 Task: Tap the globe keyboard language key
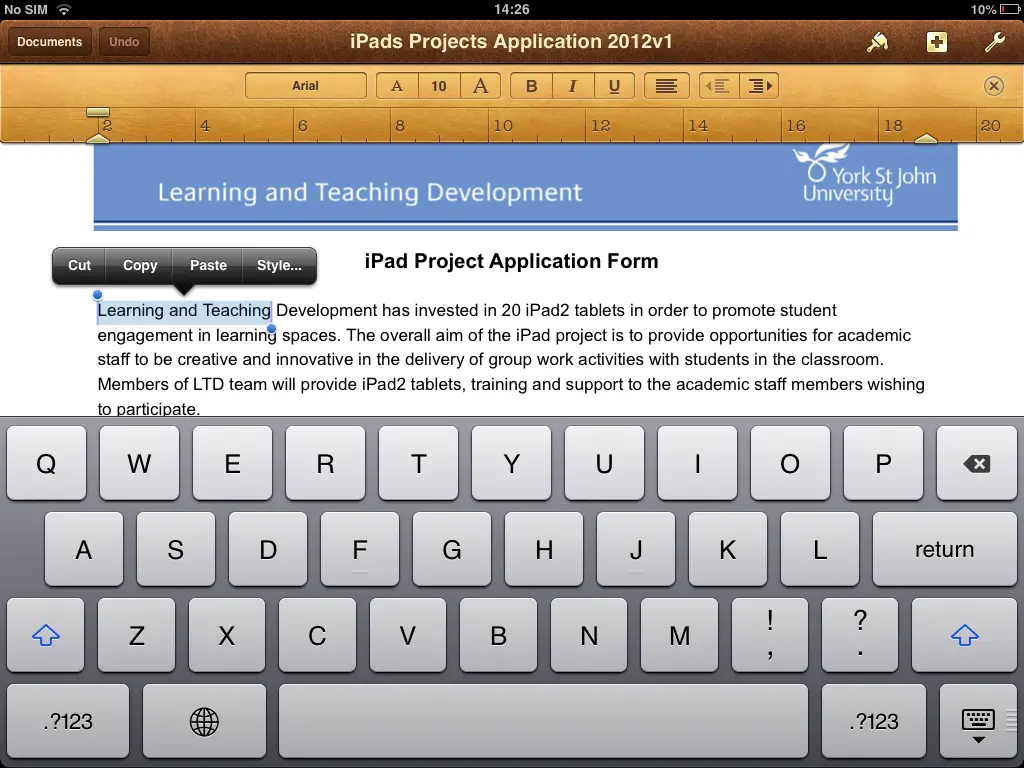[204, 721]
